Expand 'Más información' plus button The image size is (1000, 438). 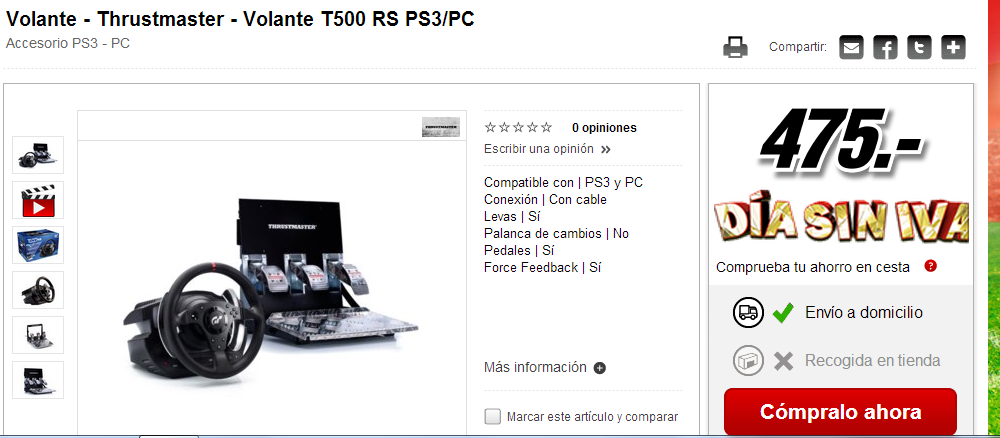(599, 368)
